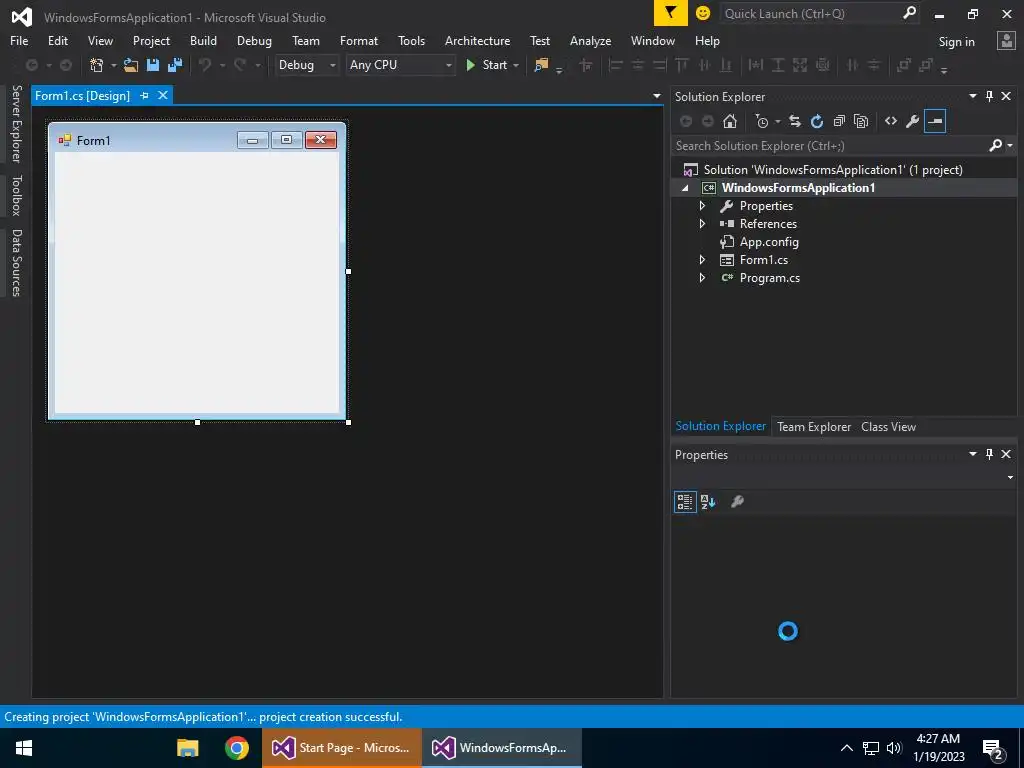Click the Open File toolbar icon
Viewport: 1024px width, 768px height.
click(131, 65)
